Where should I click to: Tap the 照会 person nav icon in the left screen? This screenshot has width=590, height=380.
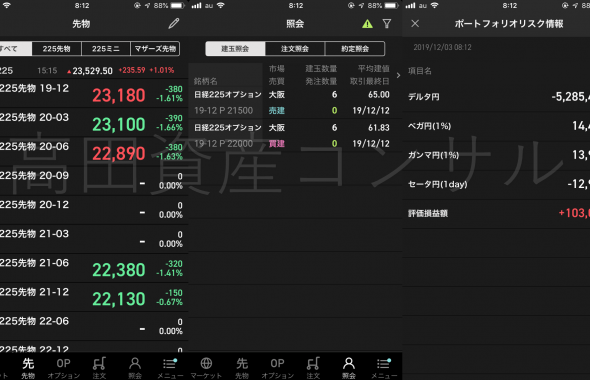[135, 368]
